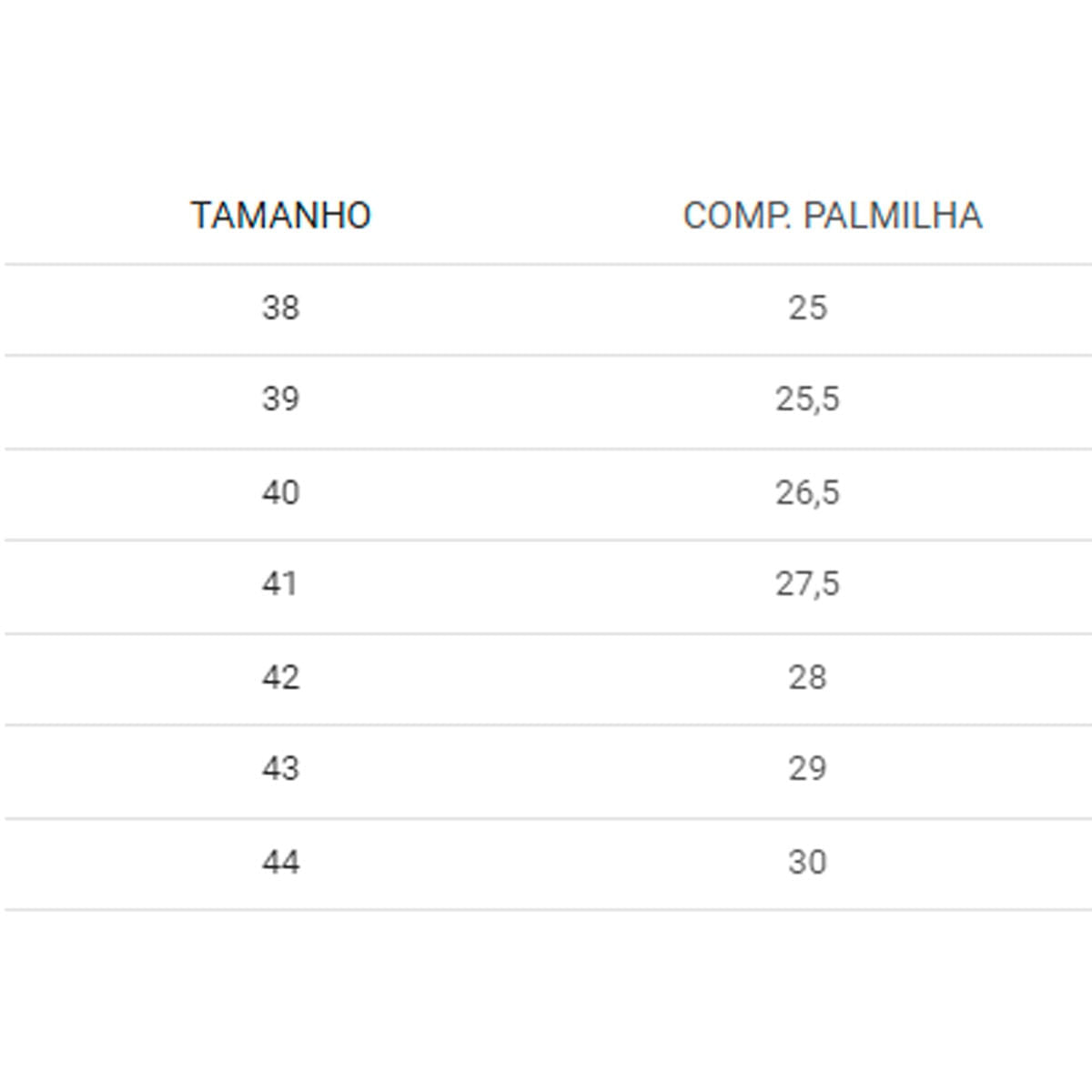The width and height of the screenshot is (1092, 1092).
Task: Click the word COMP. in header
Action: pyautogui.click(x=738, y=216)
